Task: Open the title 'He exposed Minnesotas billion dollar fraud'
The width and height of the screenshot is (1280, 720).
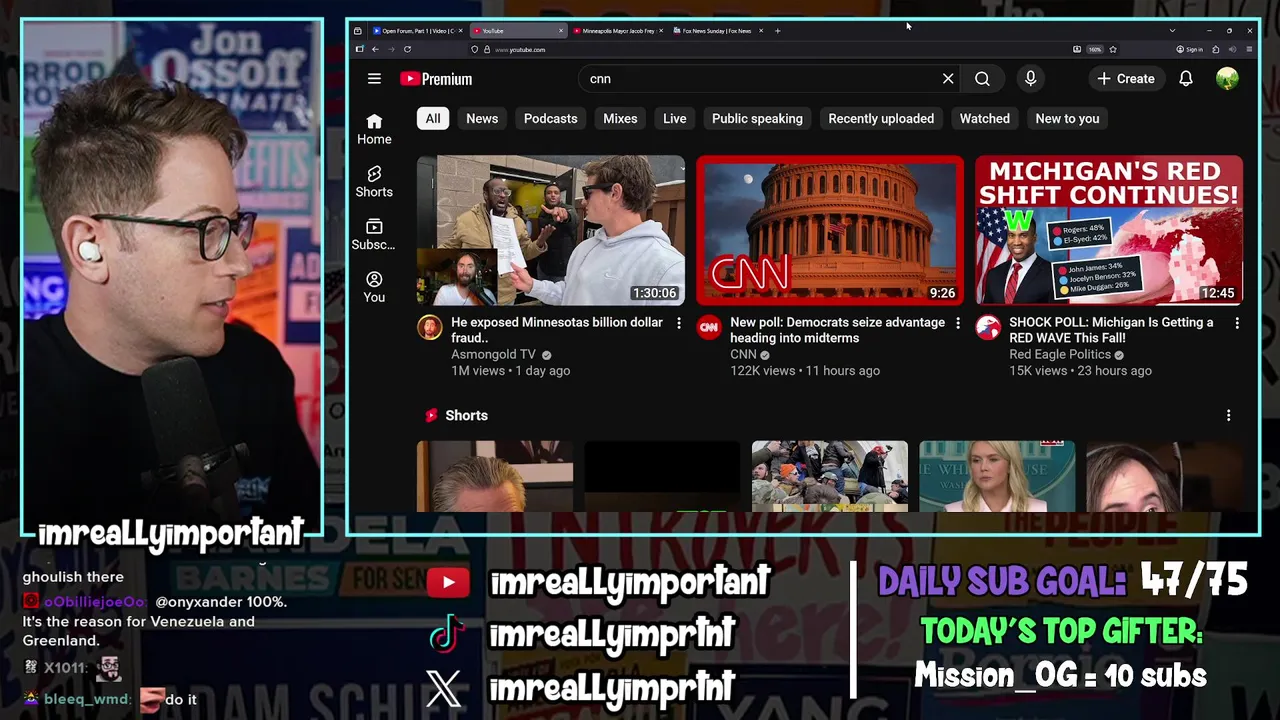Action: [x=557, y=330]
